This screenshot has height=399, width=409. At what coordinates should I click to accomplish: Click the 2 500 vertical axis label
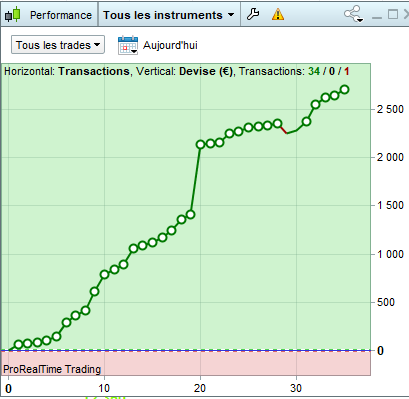pos(390,109)
